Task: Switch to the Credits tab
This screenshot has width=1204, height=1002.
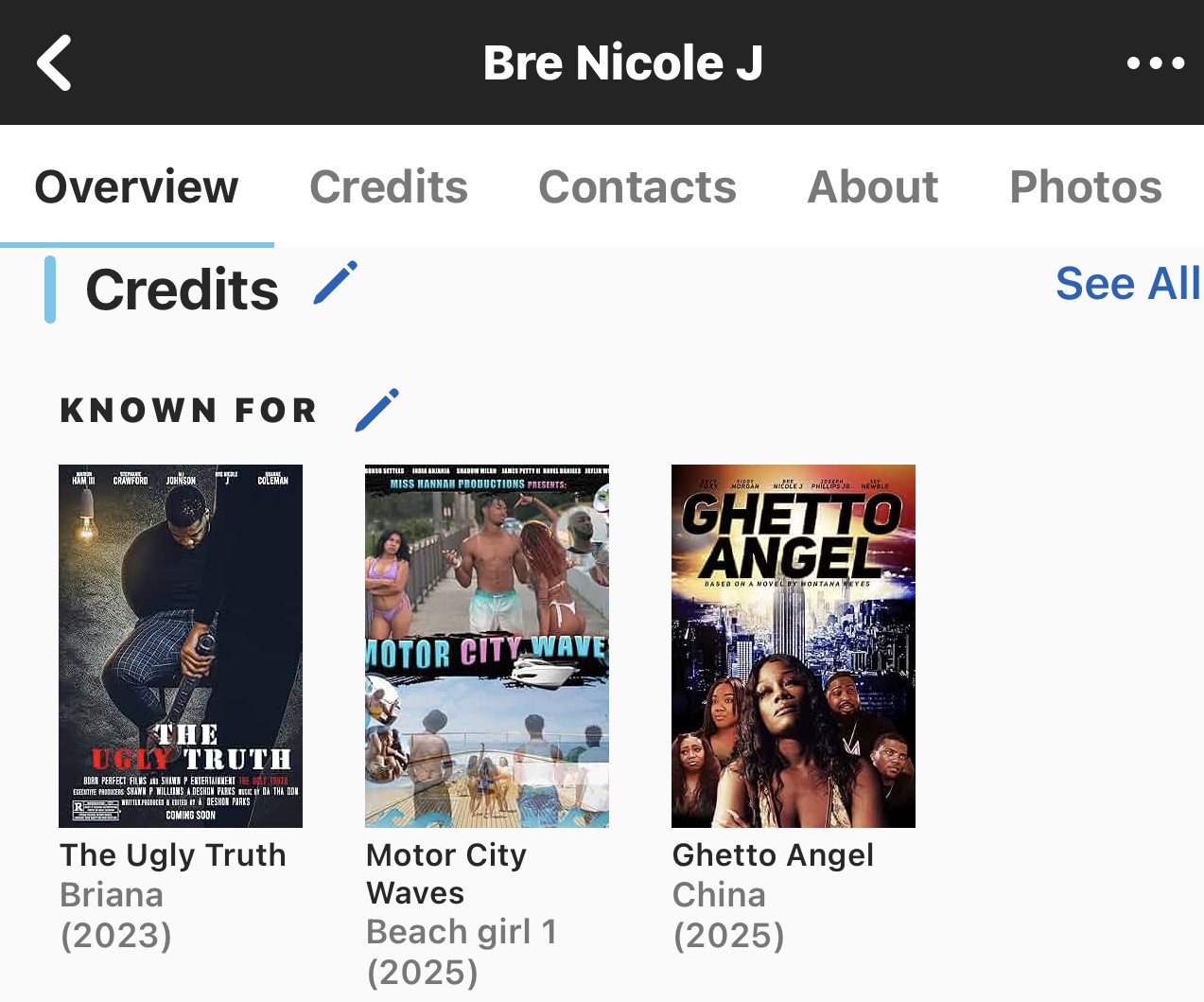Action: 389,186
